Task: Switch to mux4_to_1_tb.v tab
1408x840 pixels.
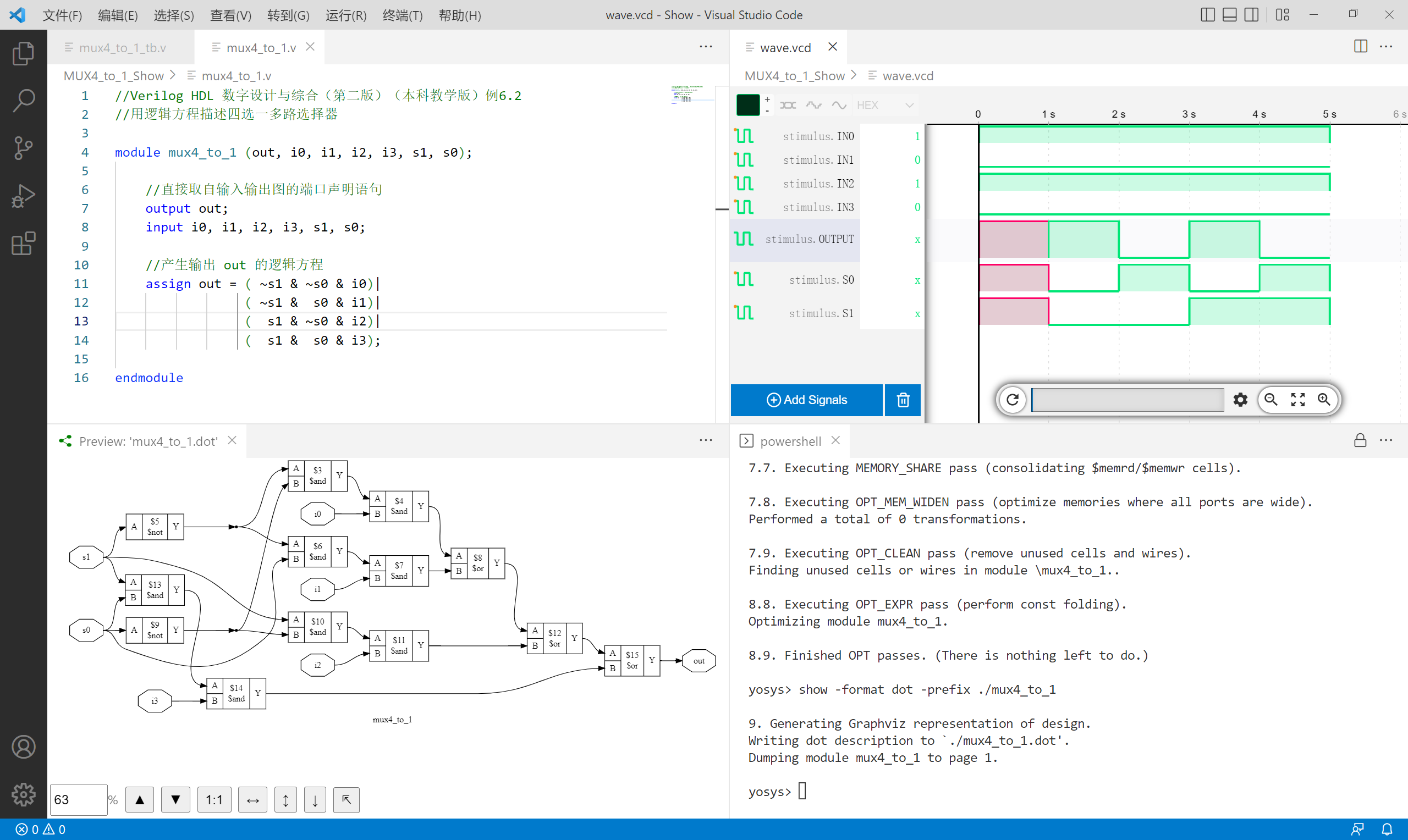Action: pos(122,47)
